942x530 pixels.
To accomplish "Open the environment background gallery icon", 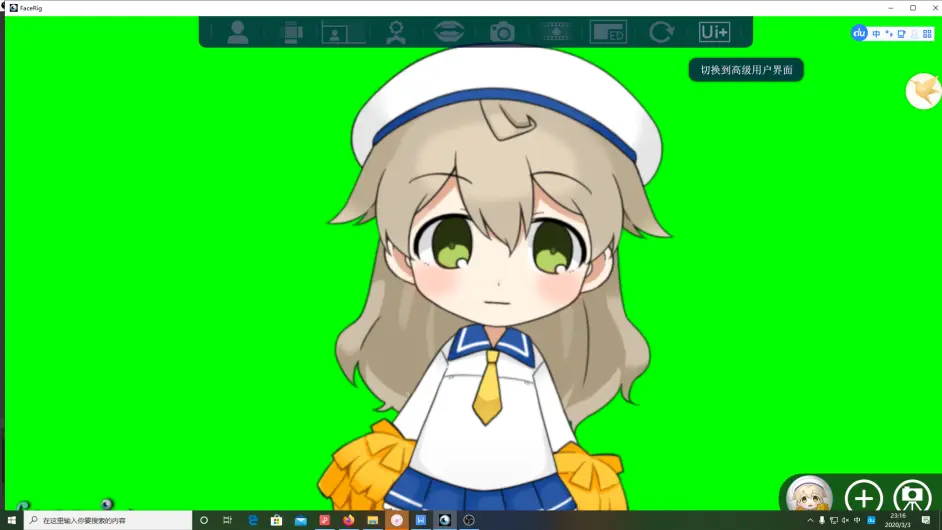I will (x=343, y=32).
